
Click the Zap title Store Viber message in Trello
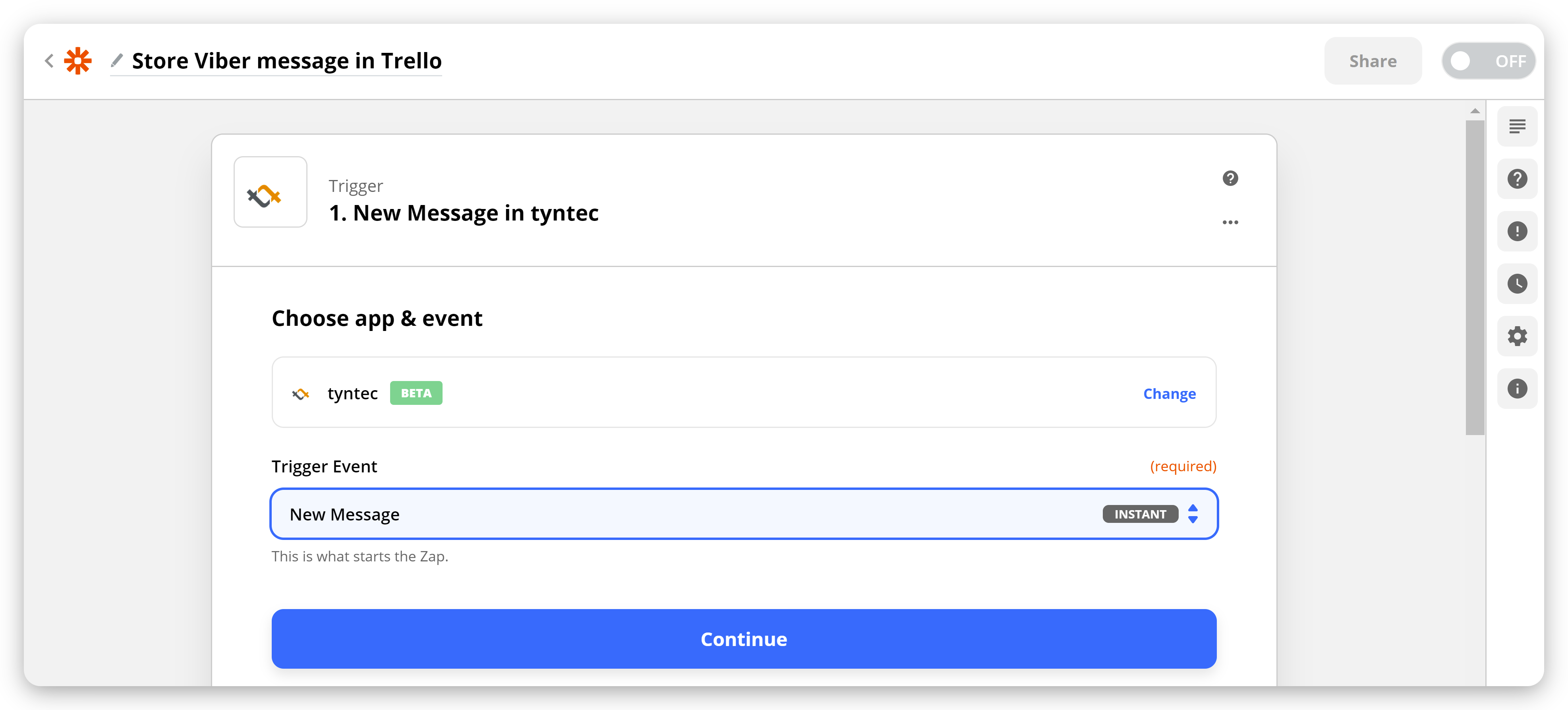287,61
